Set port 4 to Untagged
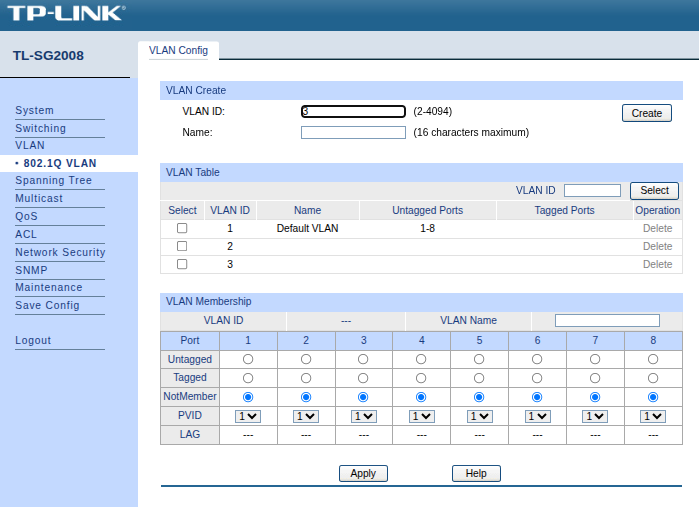This screenshot has height=507, width=699. point(421,359)
